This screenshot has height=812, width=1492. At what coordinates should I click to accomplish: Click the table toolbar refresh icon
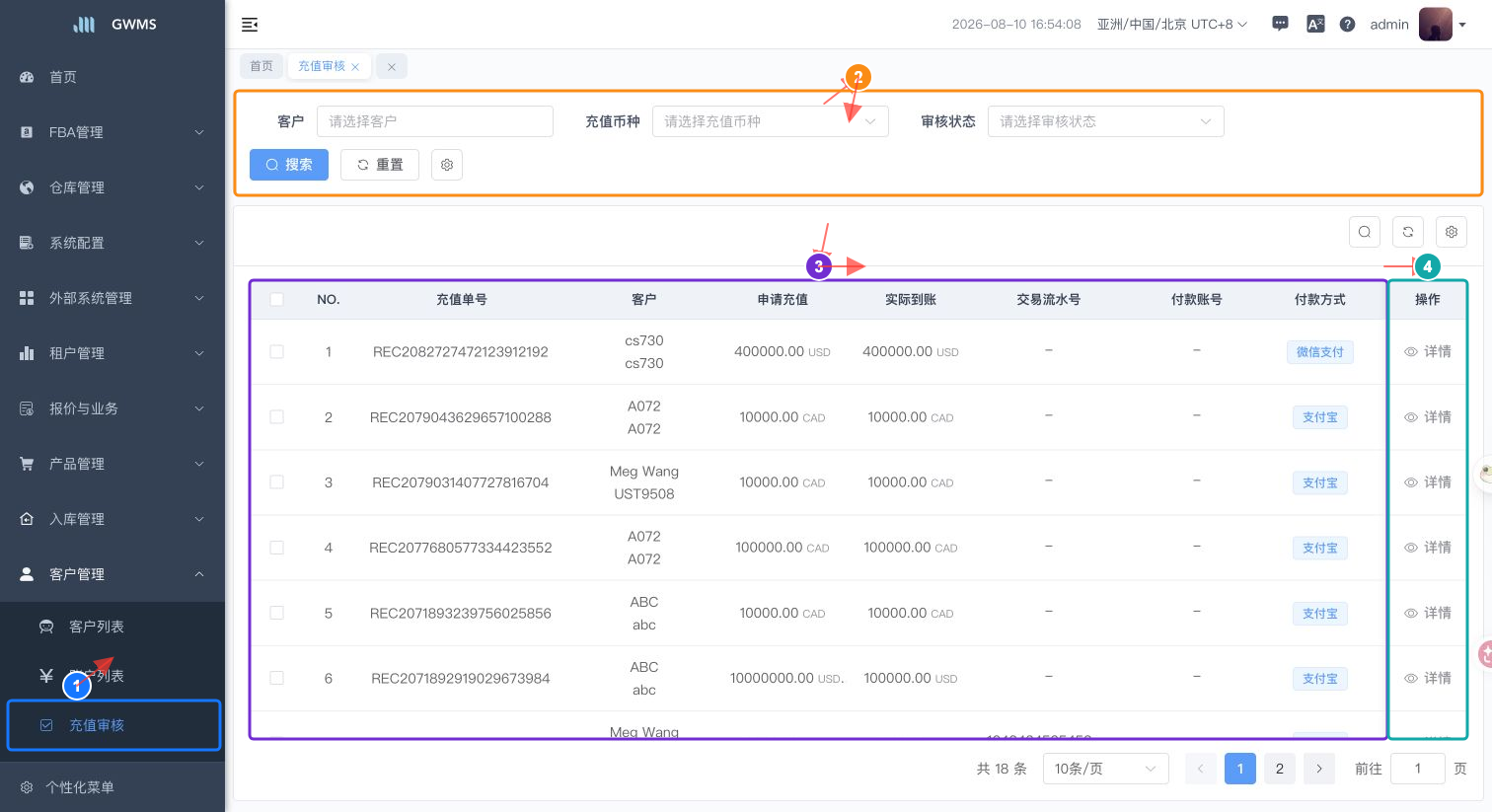pyautogui.click(x=1408, y=232)
